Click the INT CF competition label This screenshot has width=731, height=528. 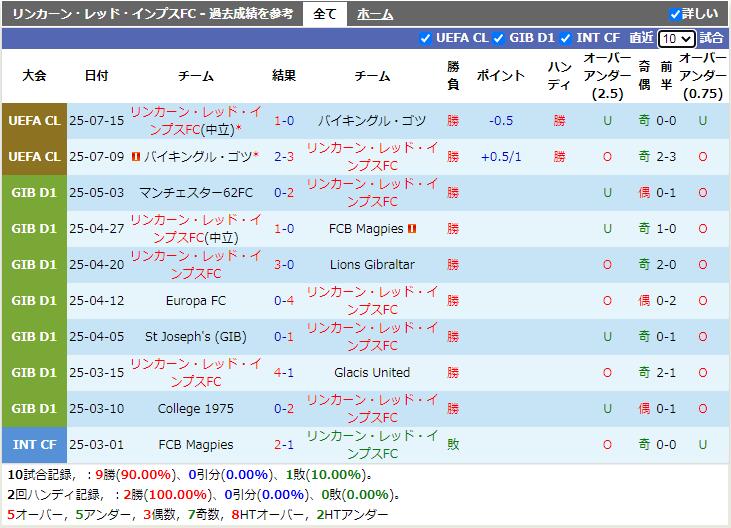click(34, 445)
